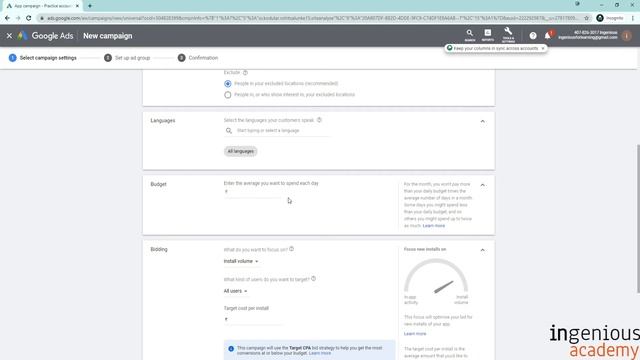Screen dimensions: 640x360
Task: Collapse the Bidding section
Action: 482,250
